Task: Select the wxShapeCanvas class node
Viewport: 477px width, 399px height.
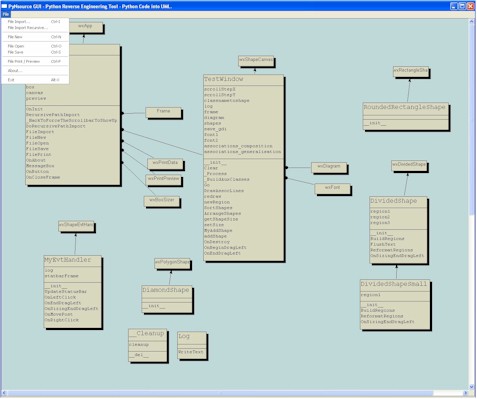Action: pos(256,61)
